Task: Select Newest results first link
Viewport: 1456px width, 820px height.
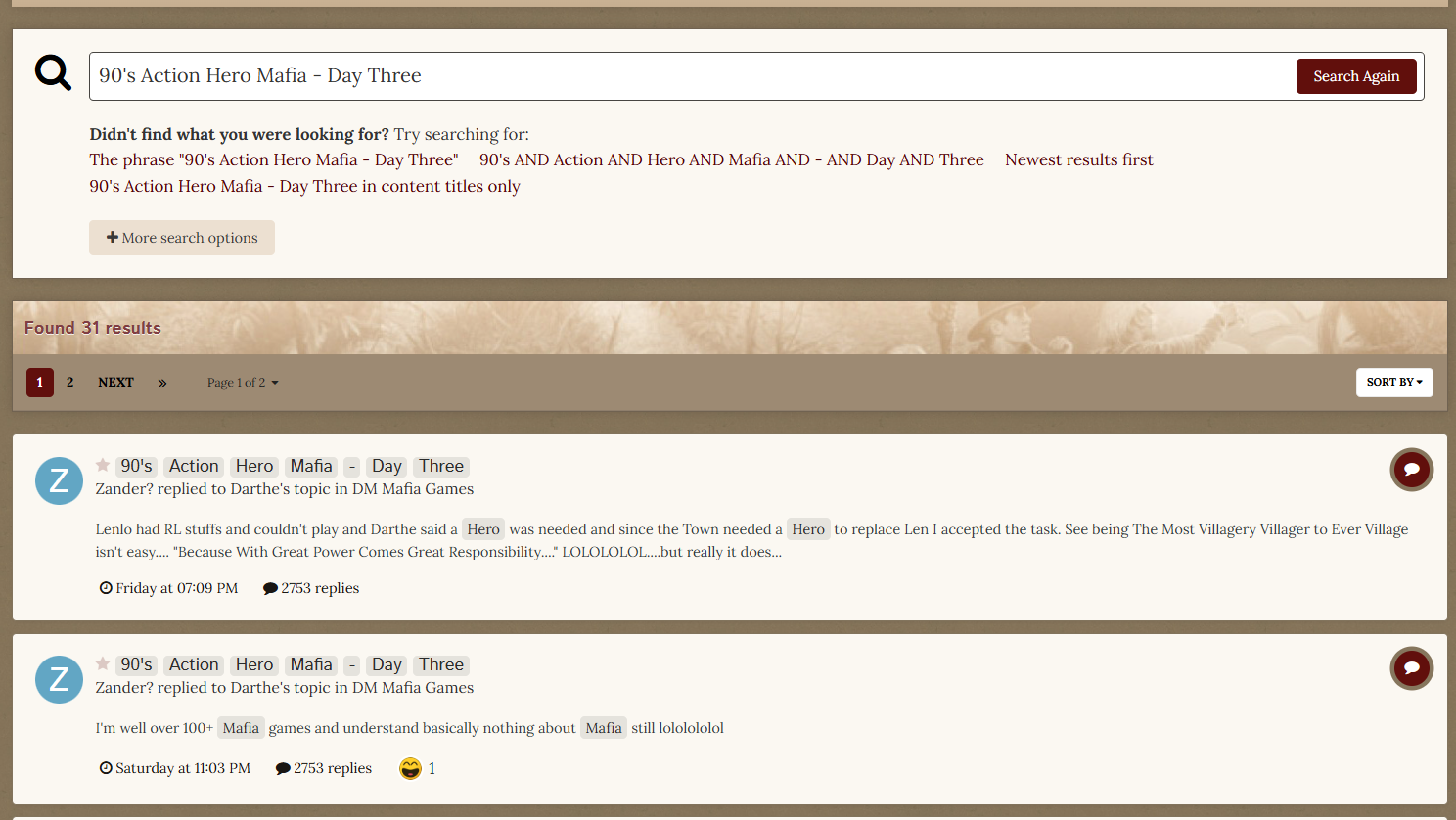Action: point(1078,159)
